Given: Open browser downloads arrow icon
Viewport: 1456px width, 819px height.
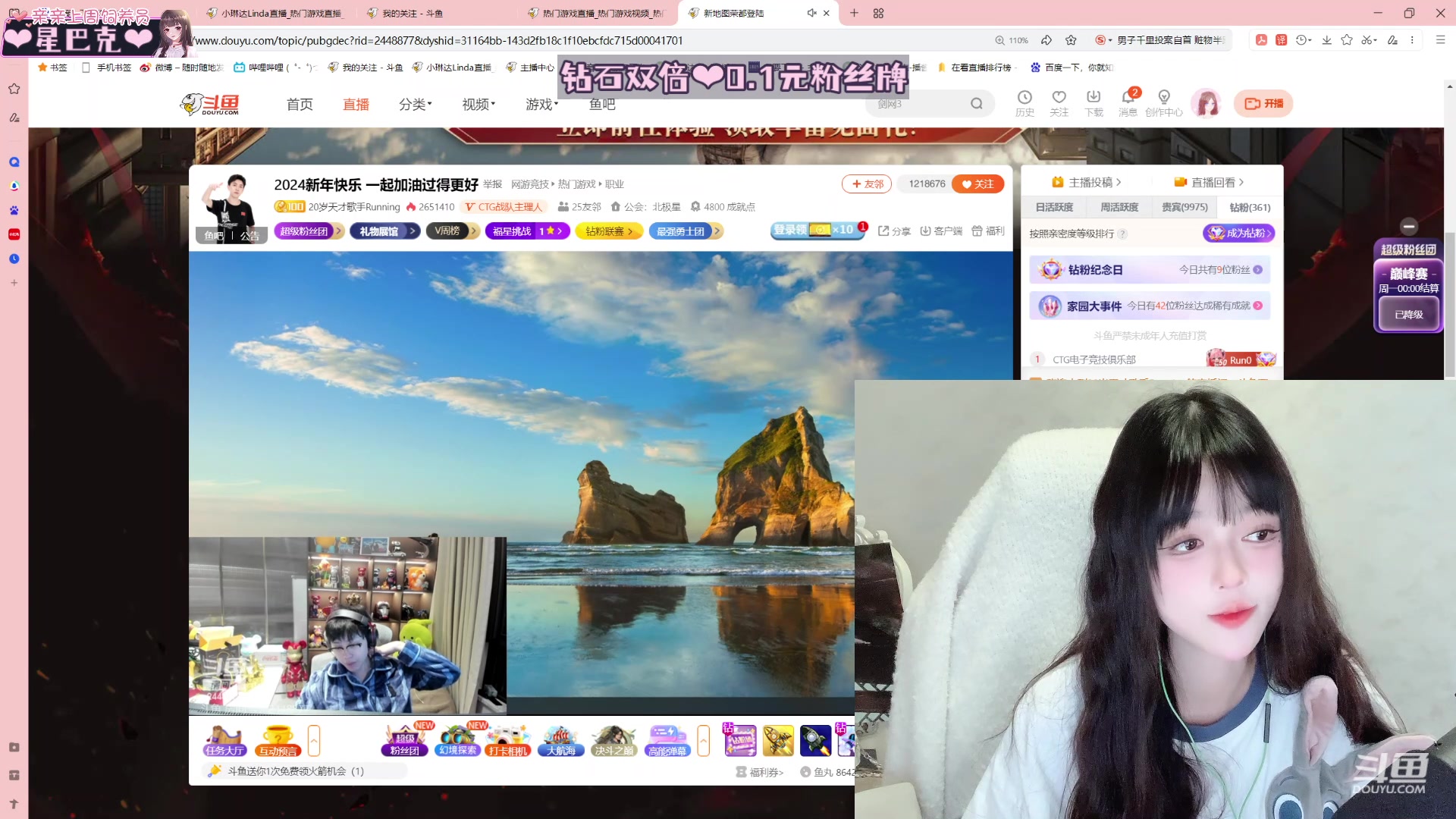Looking at the screenshot, I should point(1326,40).
